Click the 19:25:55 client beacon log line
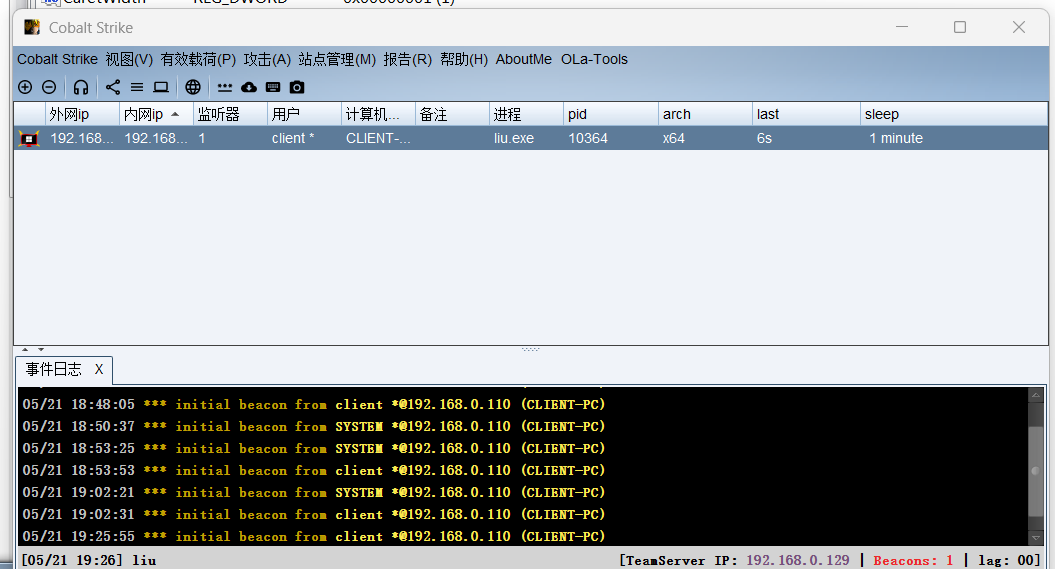 click(314, 537)
